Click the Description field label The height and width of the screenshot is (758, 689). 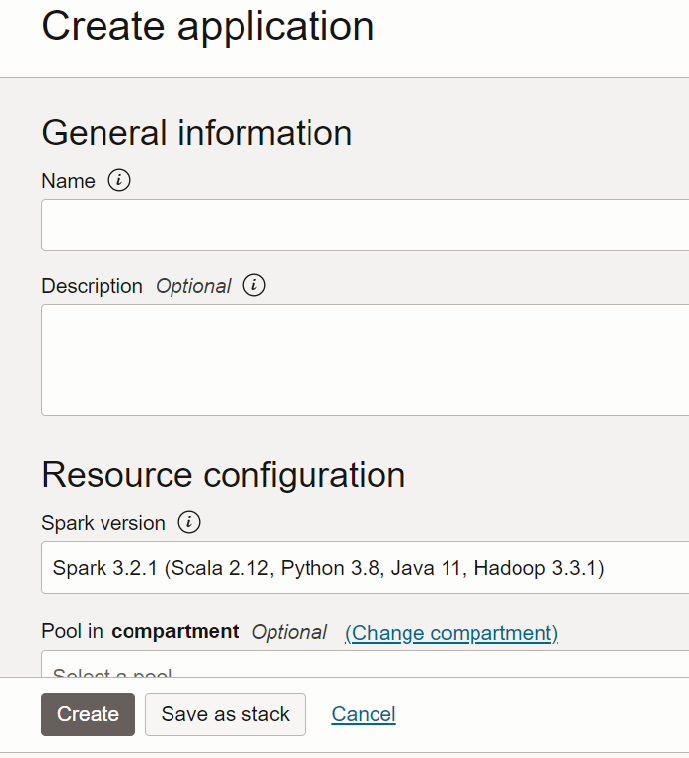coord(92,286)
